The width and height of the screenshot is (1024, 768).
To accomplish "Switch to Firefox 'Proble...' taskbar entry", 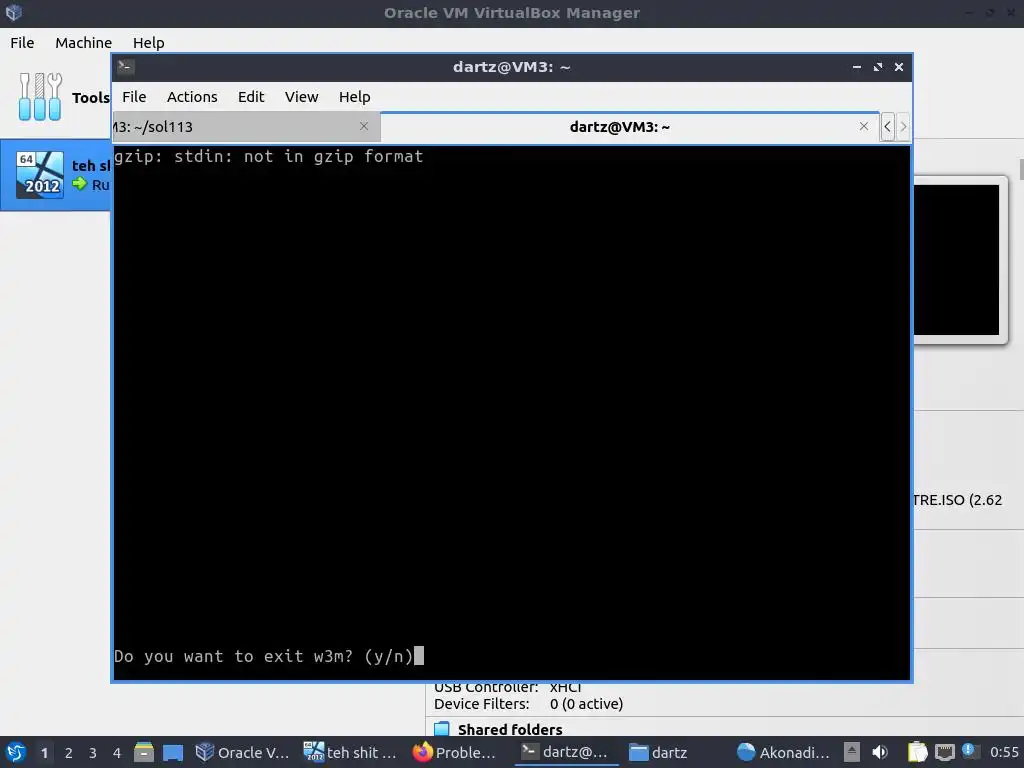I will (455, 752).
